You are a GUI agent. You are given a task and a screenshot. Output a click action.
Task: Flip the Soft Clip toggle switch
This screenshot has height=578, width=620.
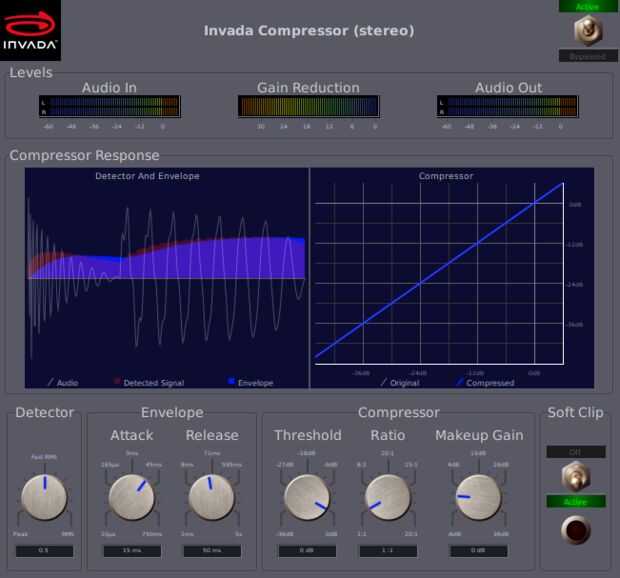tap(576, 476)
